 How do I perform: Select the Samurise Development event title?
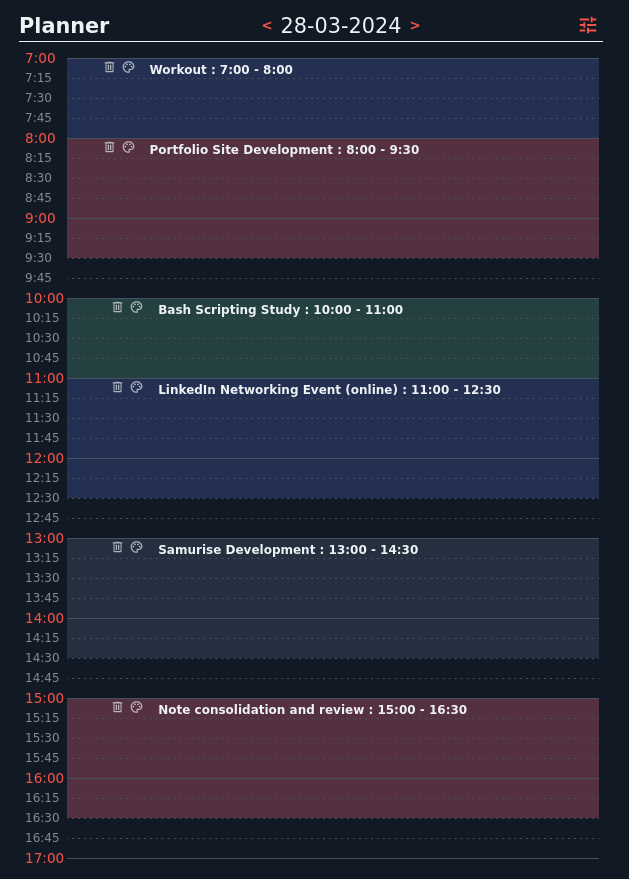tap(288, 550)
